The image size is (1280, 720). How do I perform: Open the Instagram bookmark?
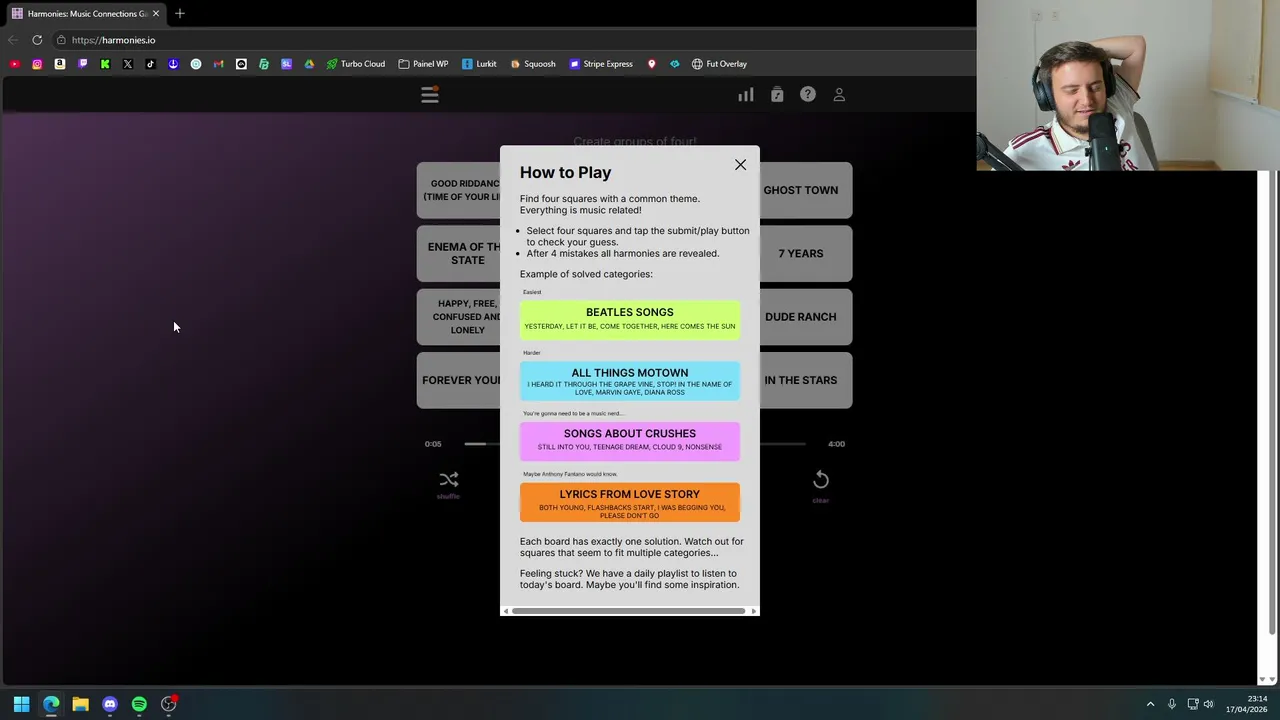click(37, 64)
